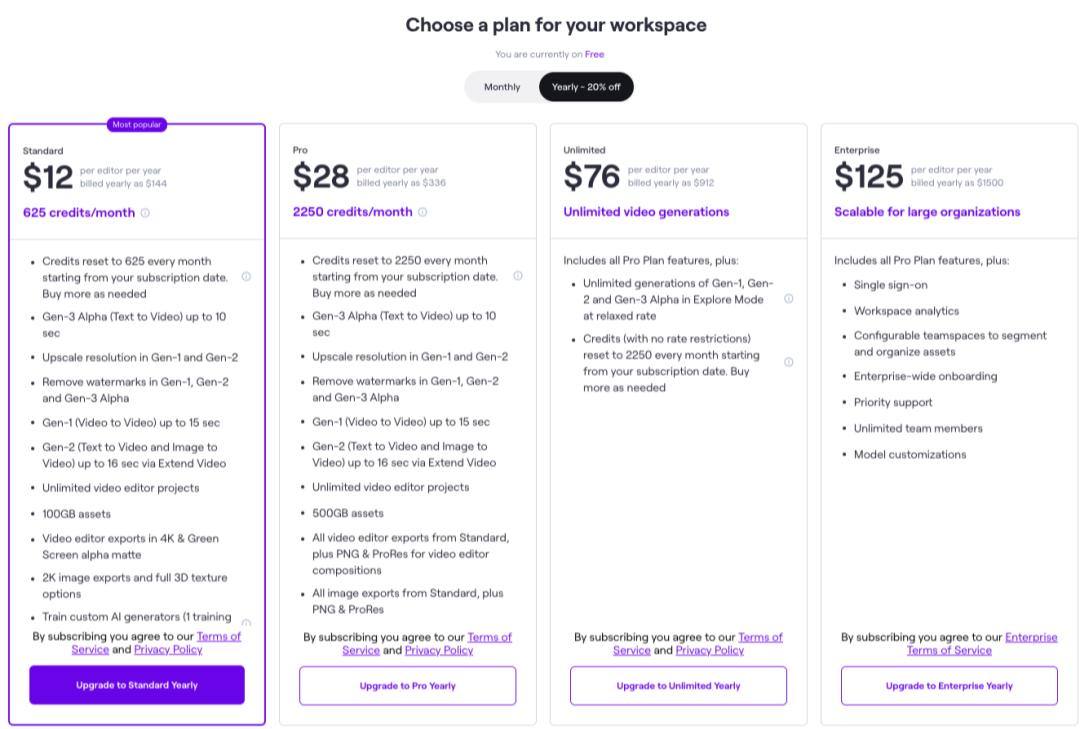Click info icon beside Unlimited credits reset item
This screenshot has width=1080, height=729.
click(788, 362)
